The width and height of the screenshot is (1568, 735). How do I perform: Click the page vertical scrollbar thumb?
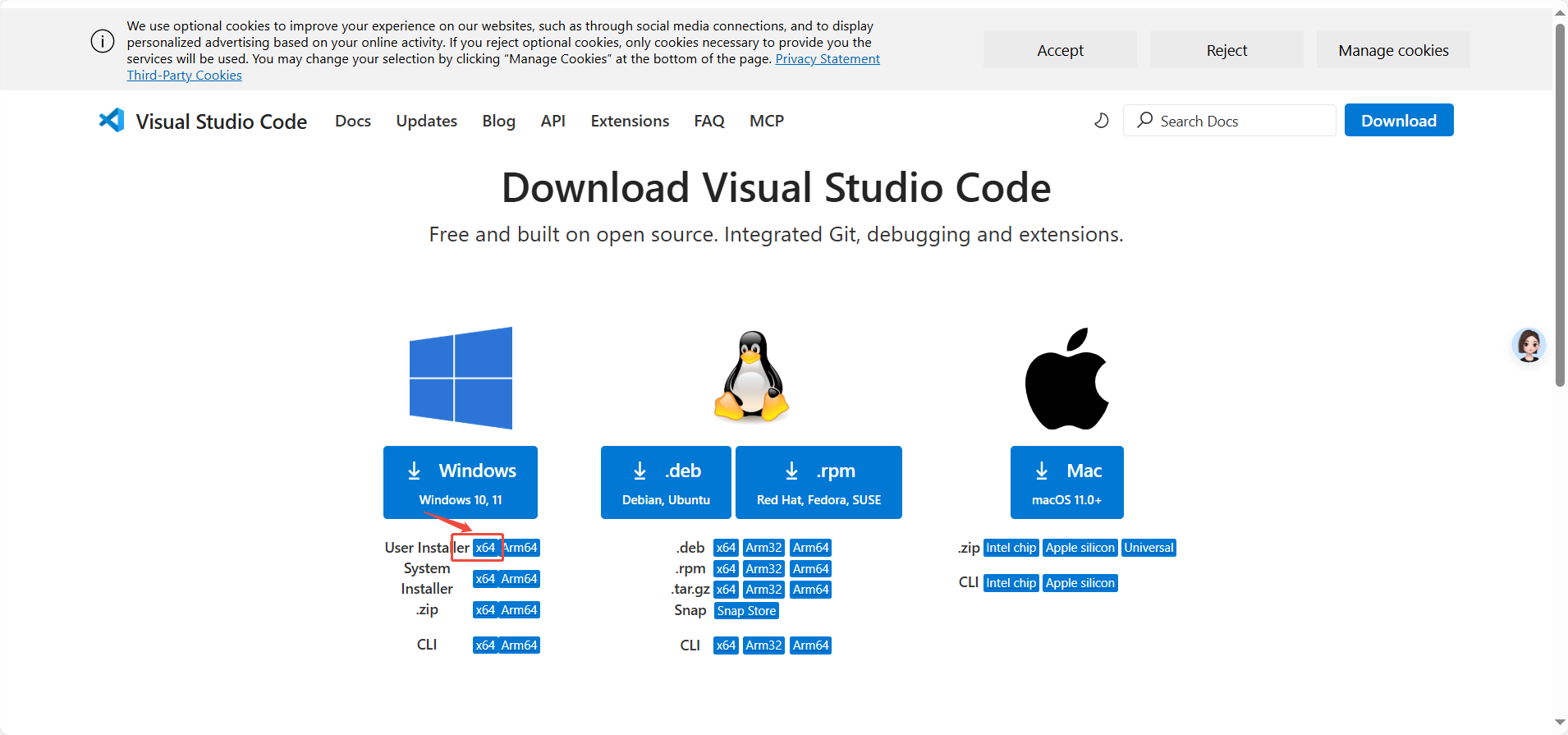tap(1560, 205)
